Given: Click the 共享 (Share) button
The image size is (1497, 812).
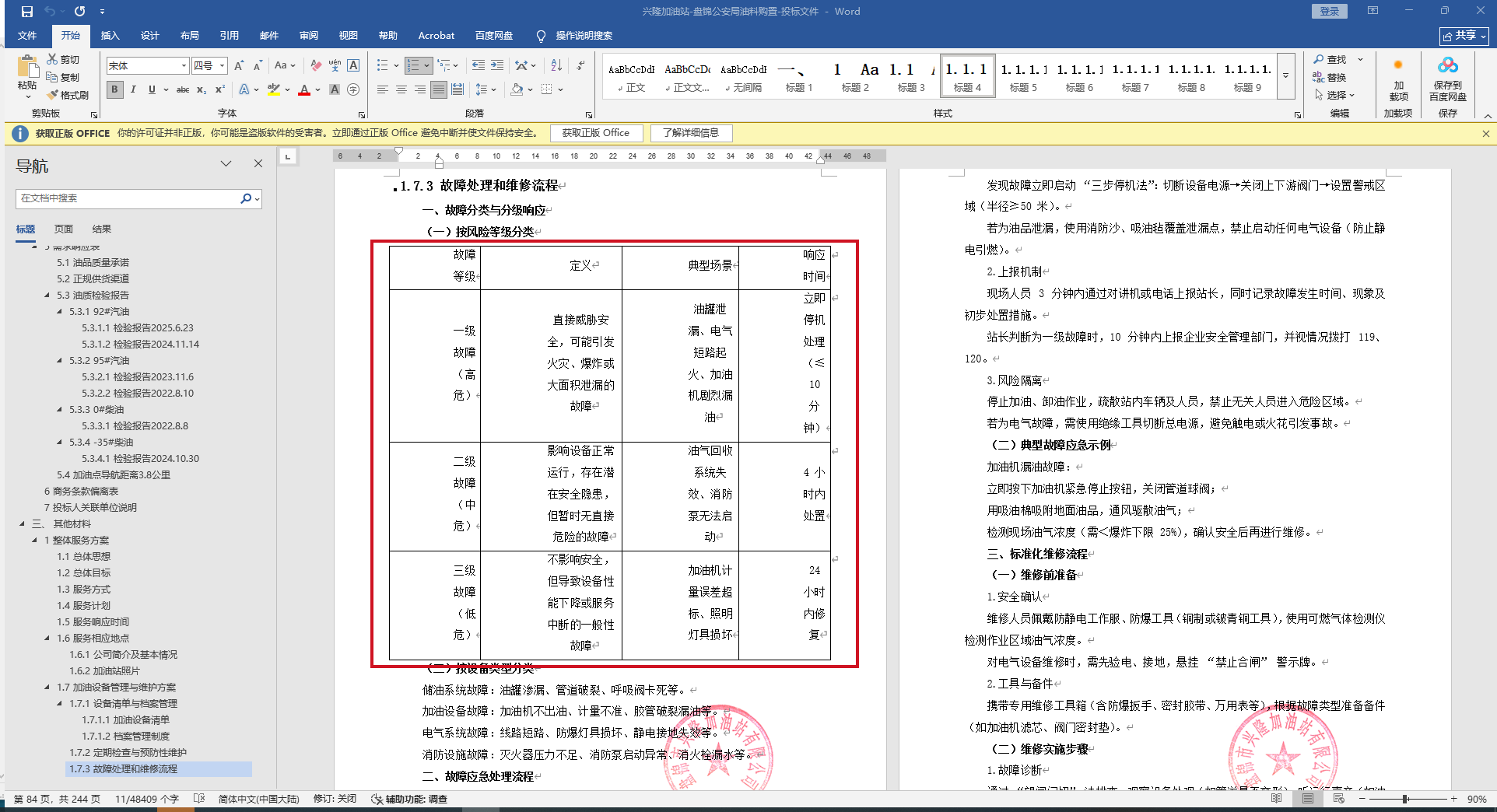Looking at the screenshot, I should (x=1464, y=36).
